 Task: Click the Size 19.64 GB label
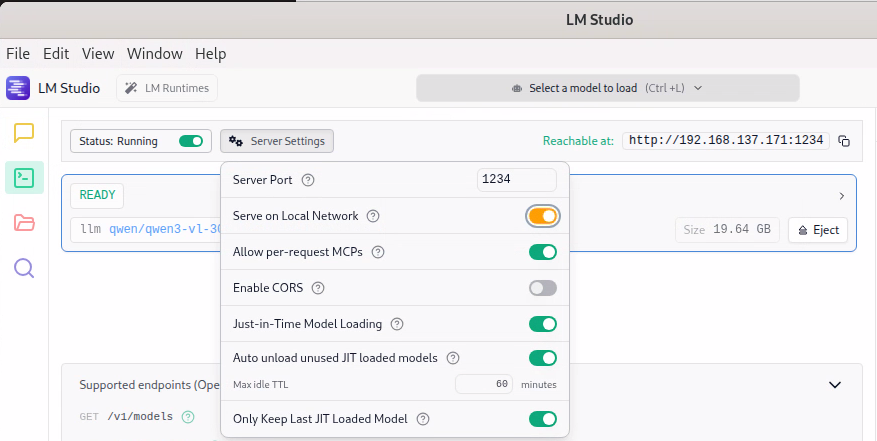[727, 229]
